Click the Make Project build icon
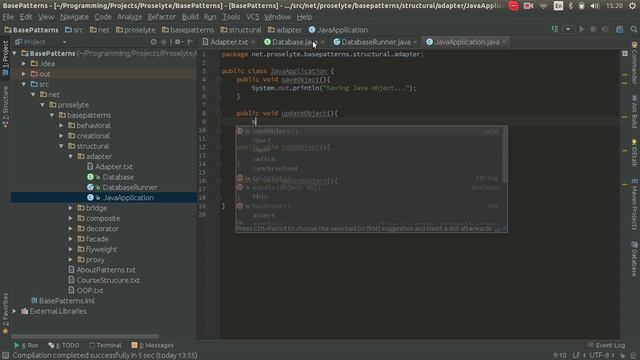Screen dimensions: 640x360 click(x=555, y=29)
